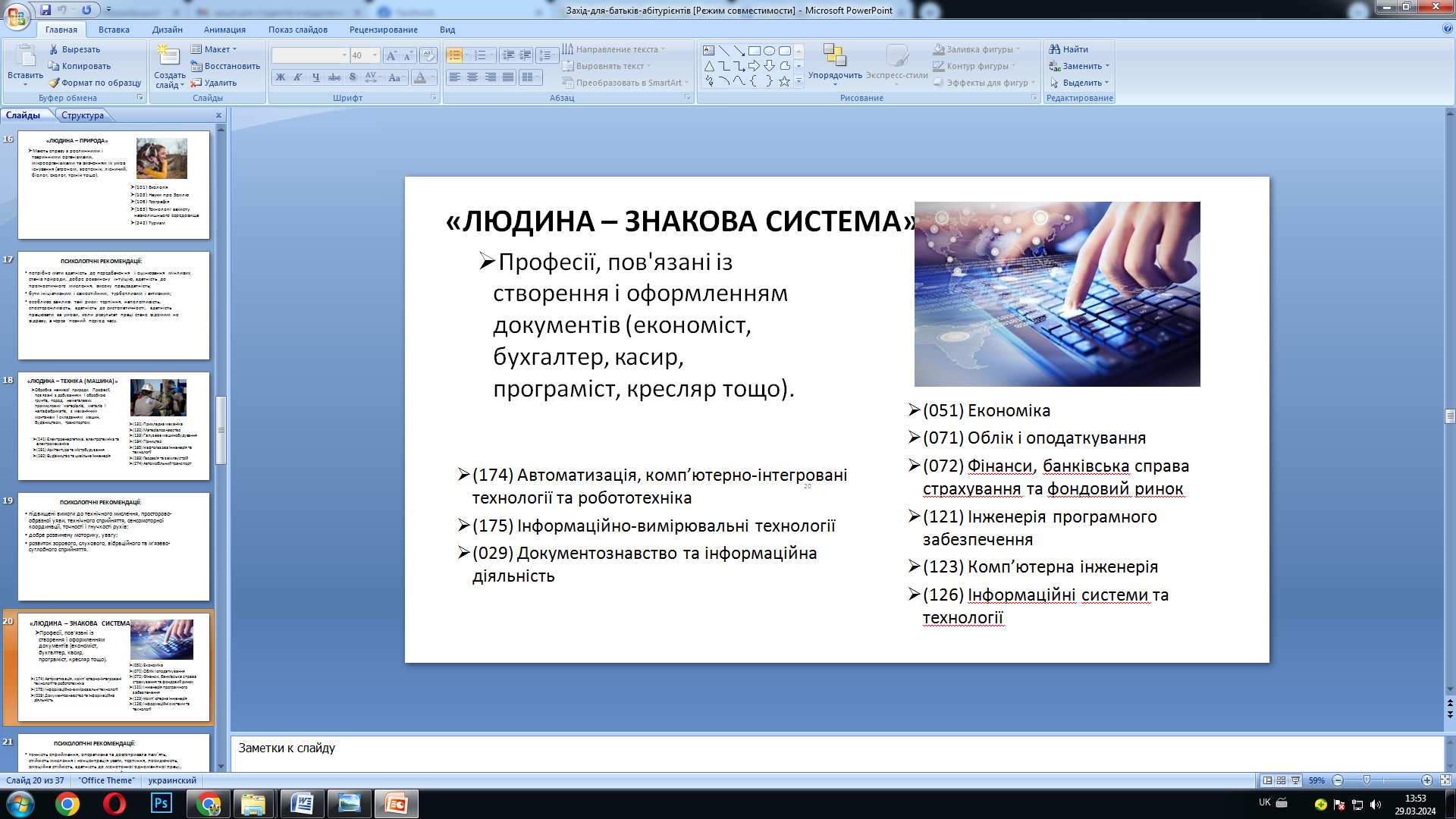Toggle bold (Ж) formatting

[x=281, y=77]
